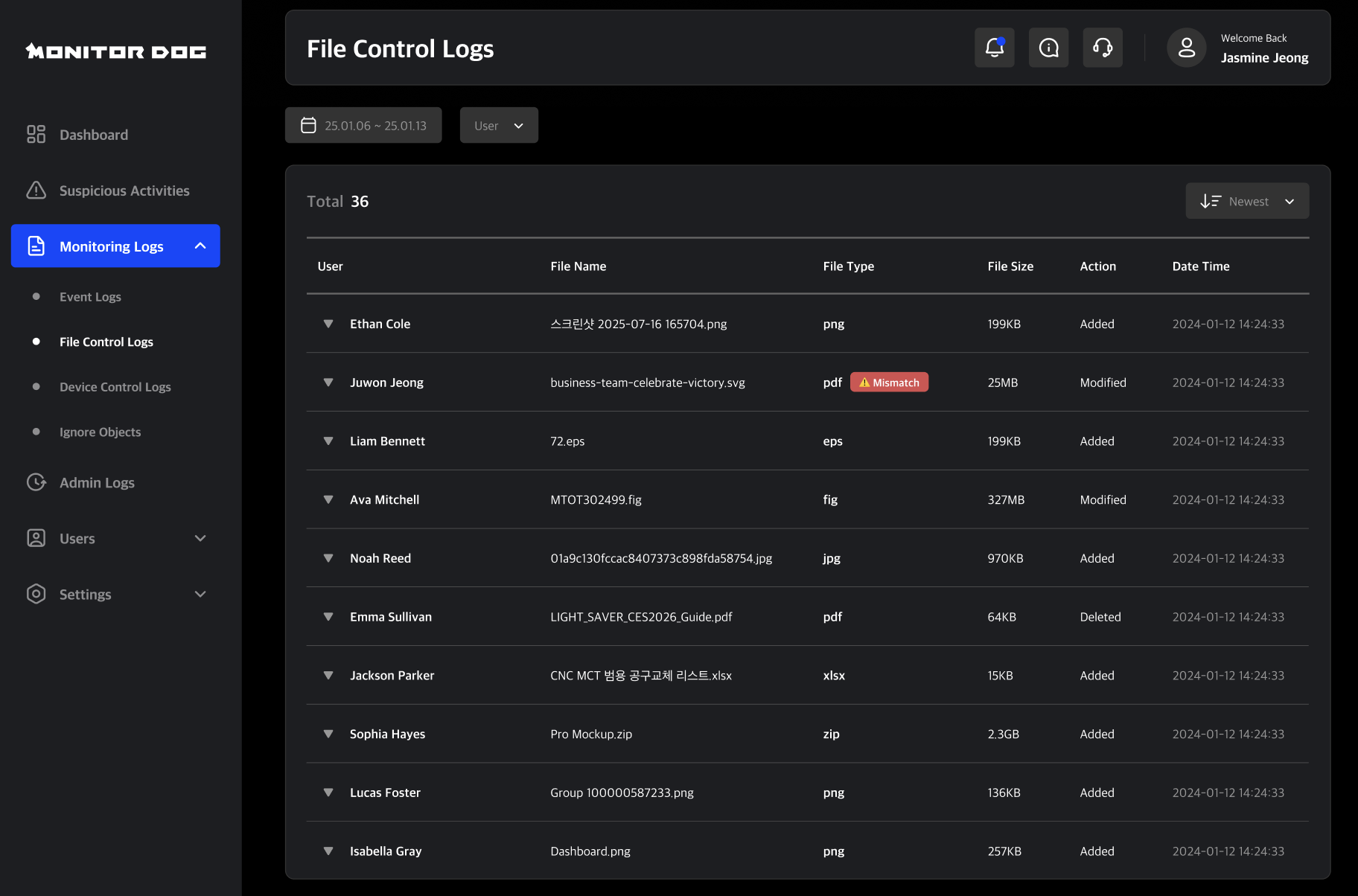
Task: Expand the Sophia Hayes row details
Action: tap(328, 734)
